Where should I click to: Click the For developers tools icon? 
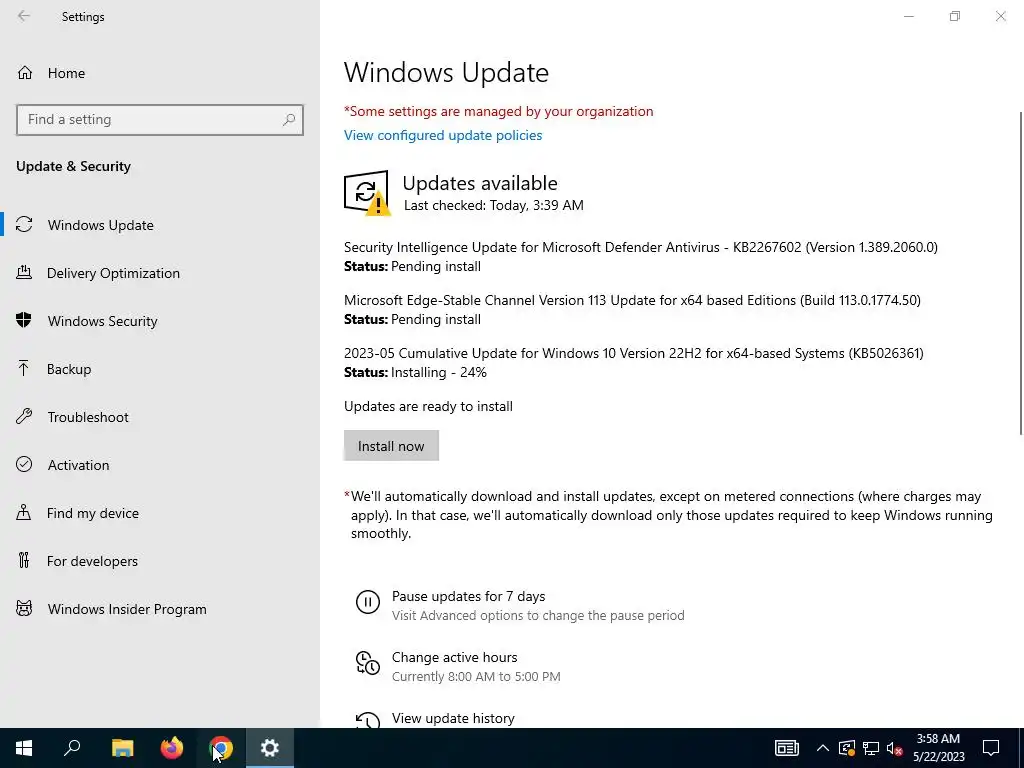point(24,560)
